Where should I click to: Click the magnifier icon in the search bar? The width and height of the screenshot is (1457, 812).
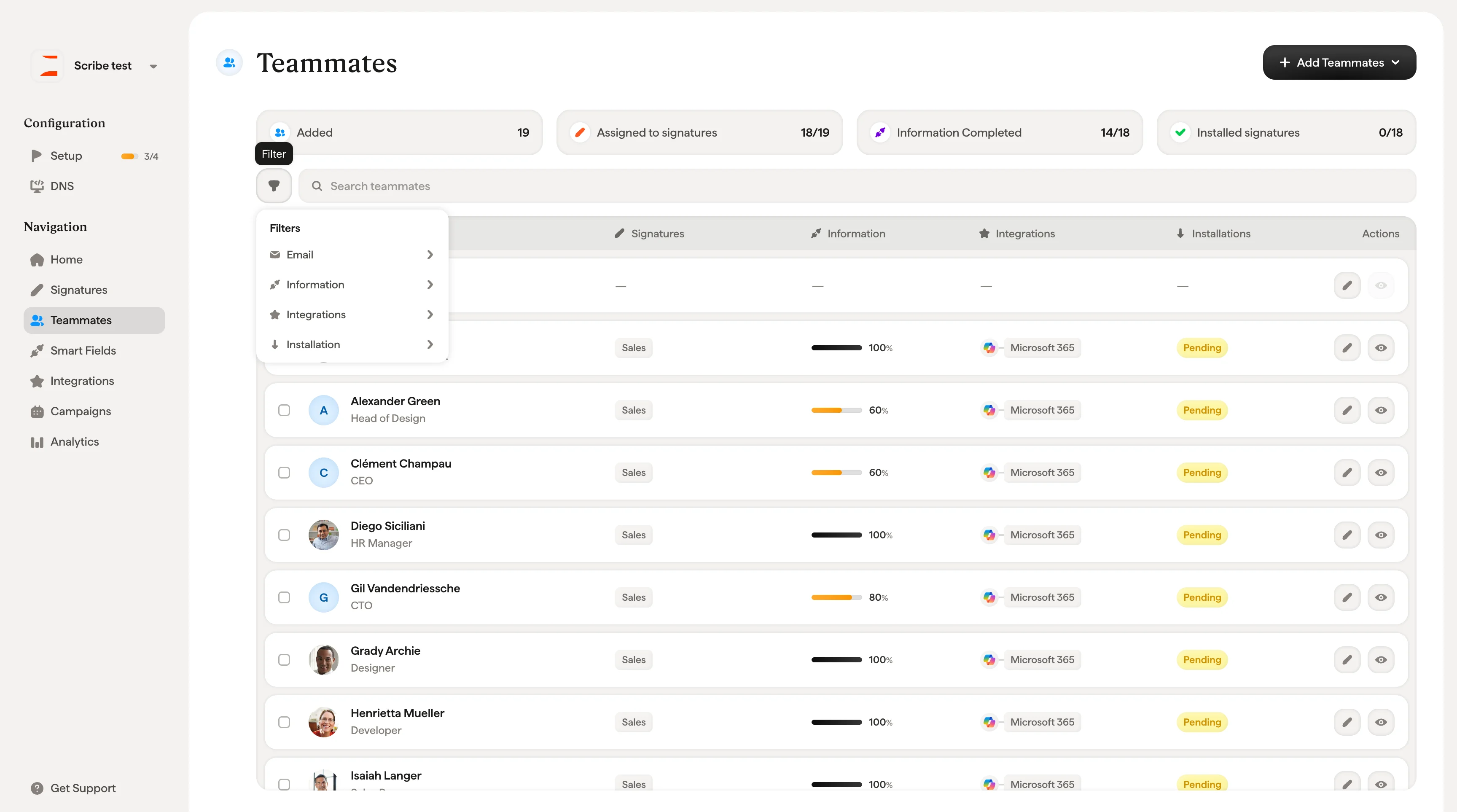[x=317, y=186]
